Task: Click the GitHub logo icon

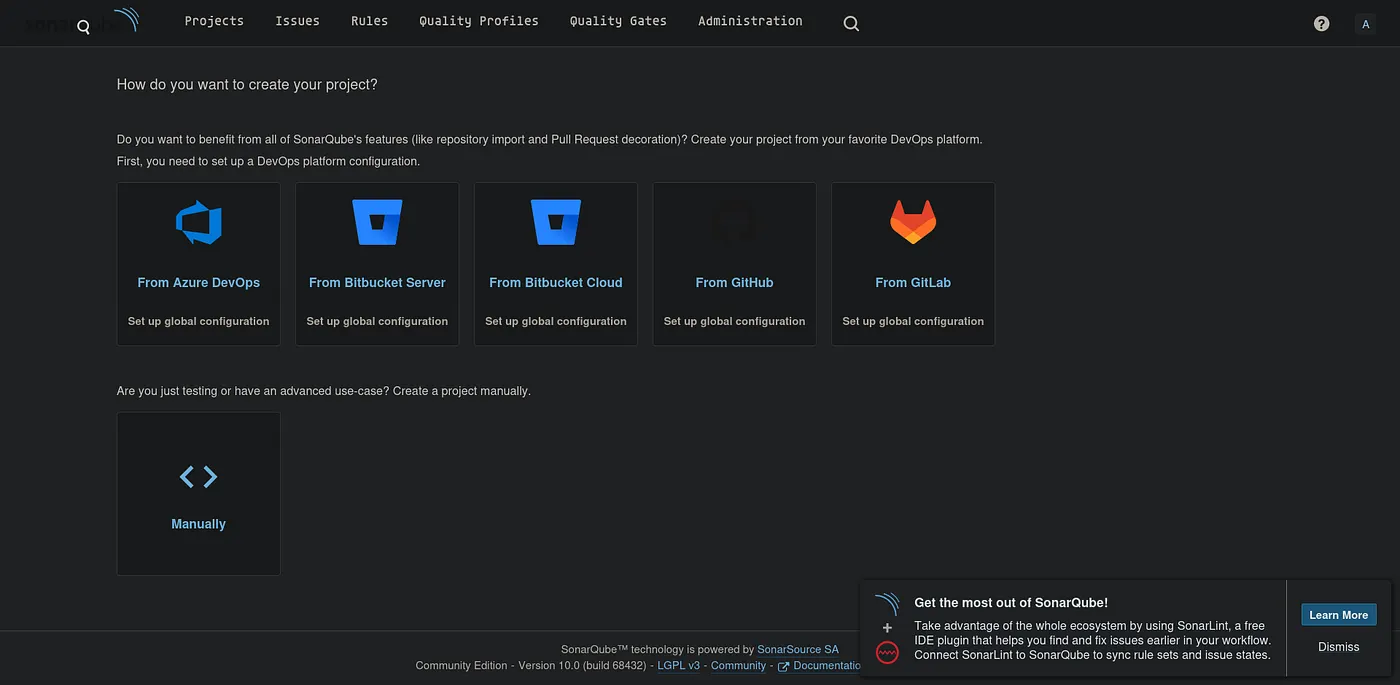Action: (734, 222)
